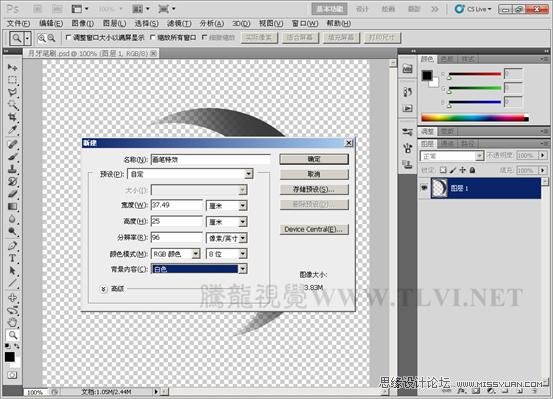This screenshot has height=399, width=553.
Task: Click the foreground color swatch in toolbox
Action: click(x=10, y=357)
